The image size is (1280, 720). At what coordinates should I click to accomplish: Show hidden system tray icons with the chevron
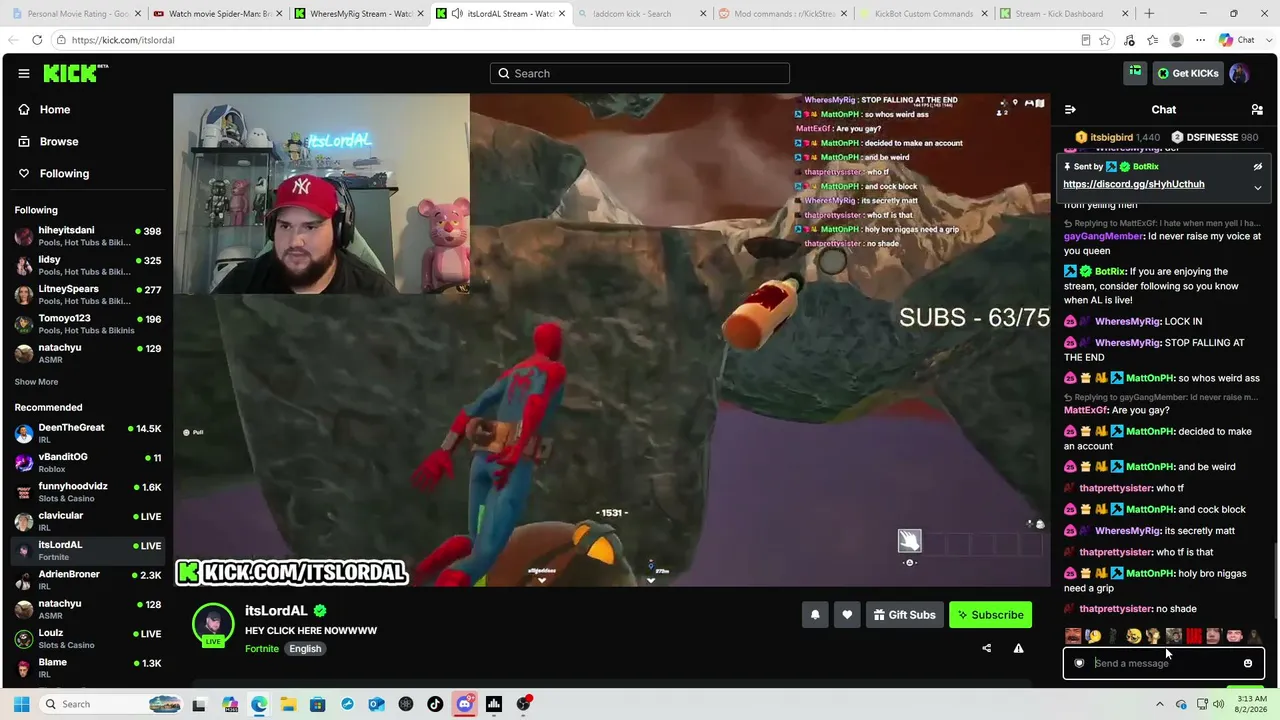[x=1160, y=704]
